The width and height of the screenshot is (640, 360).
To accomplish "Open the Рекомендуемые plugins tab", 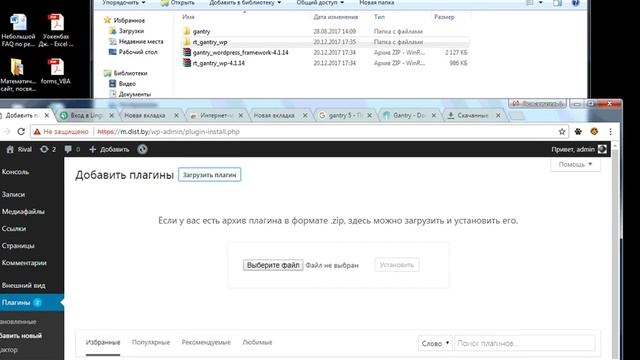I will click(x=206, y=342).
